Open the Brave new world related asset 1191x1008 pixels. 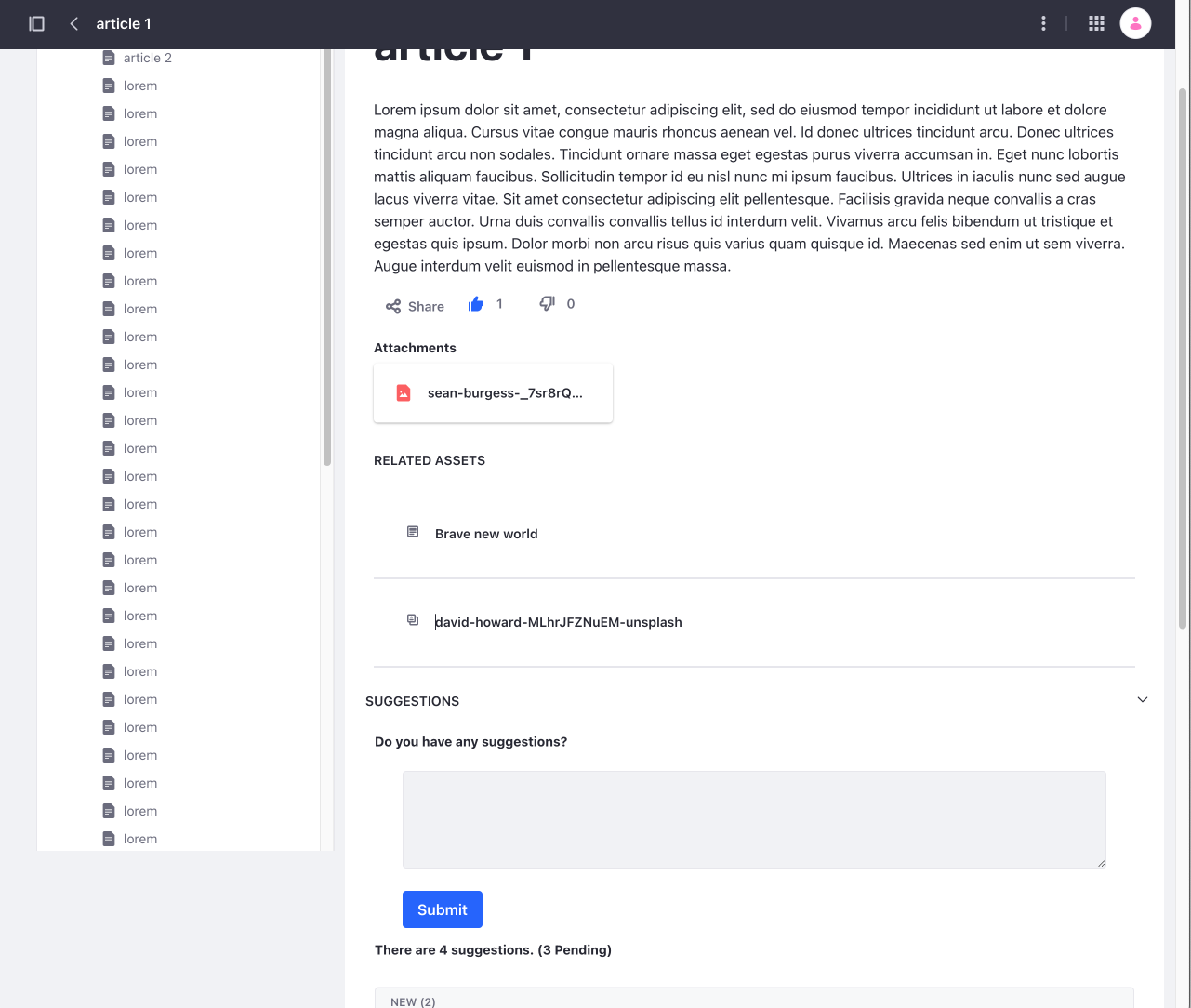click(x=486, y=534)
